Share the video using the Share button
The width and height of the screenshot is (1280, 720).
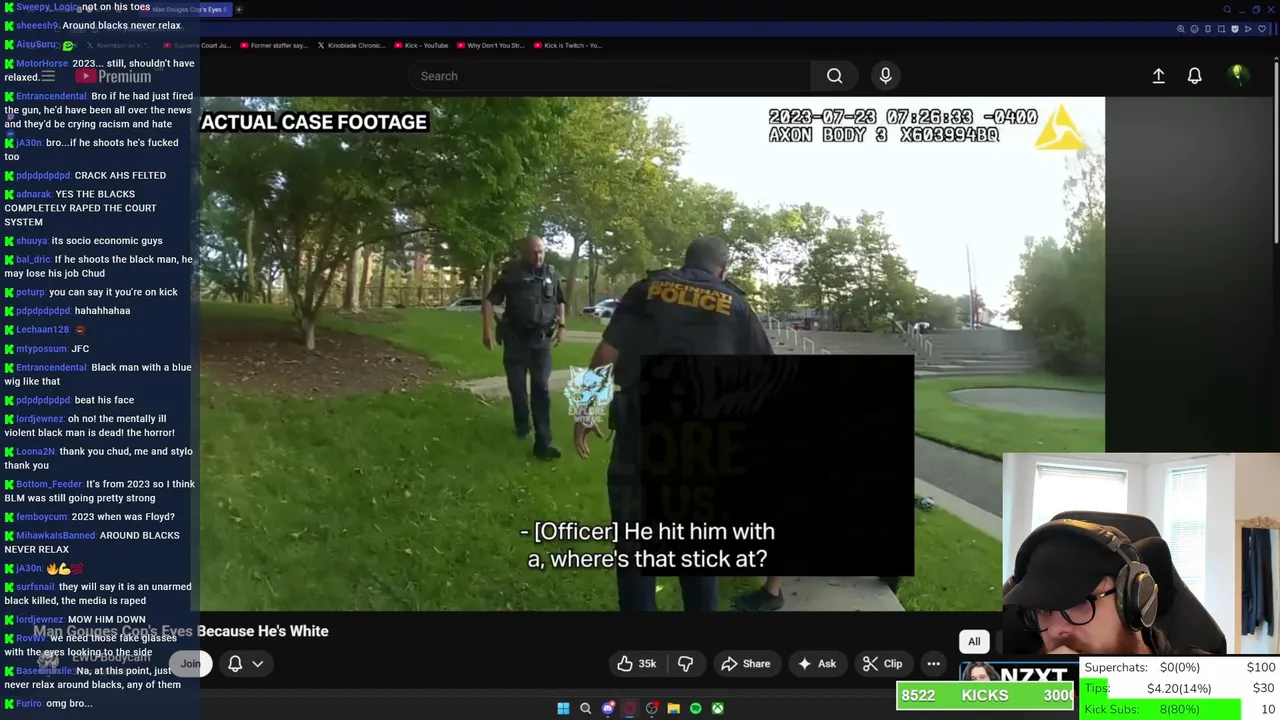coord(746,664)
